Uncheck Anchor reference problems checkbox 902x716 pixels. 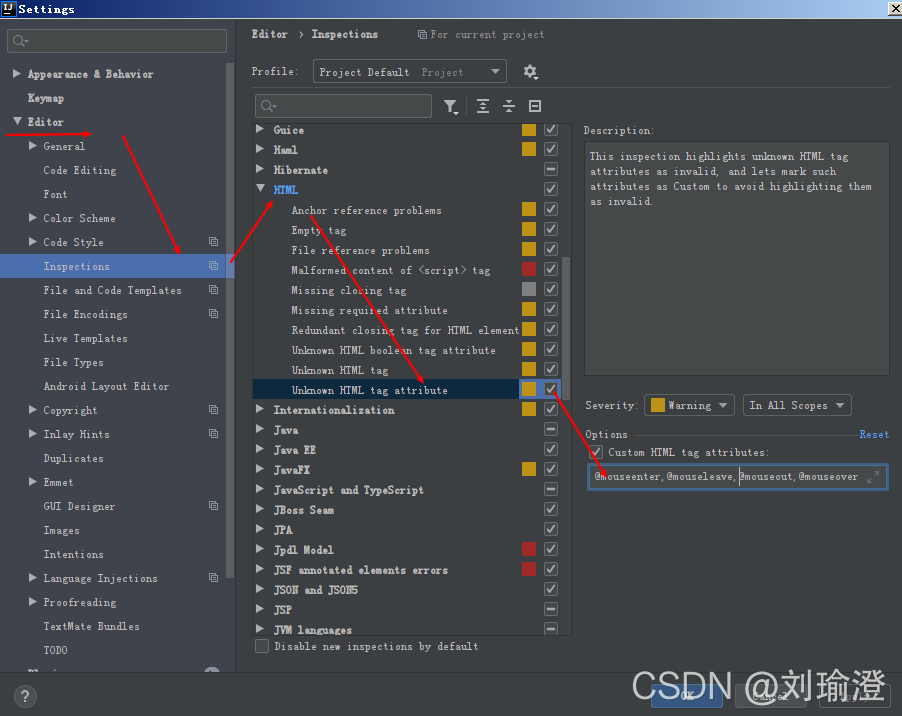pyautogui.click(x=551, y=209)
